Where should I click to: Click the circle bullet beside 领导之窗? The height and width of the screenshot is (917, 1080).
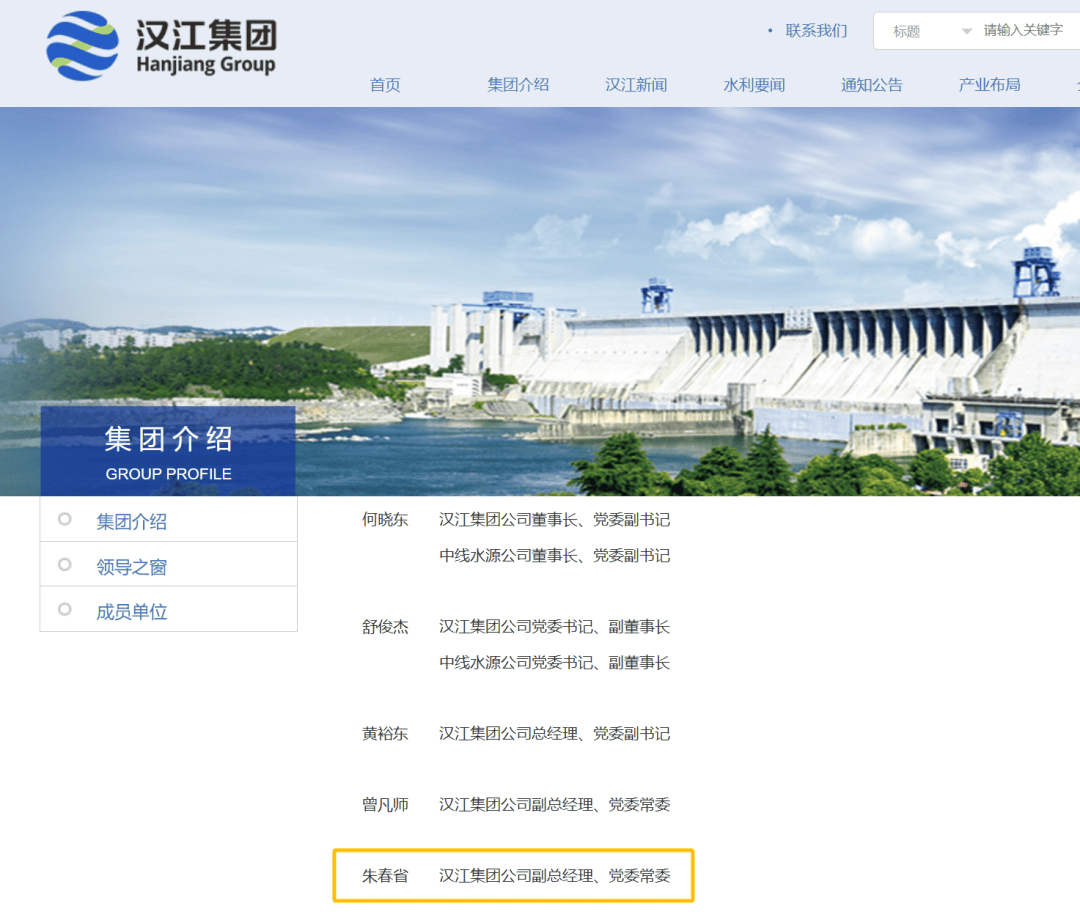point(63,563)
